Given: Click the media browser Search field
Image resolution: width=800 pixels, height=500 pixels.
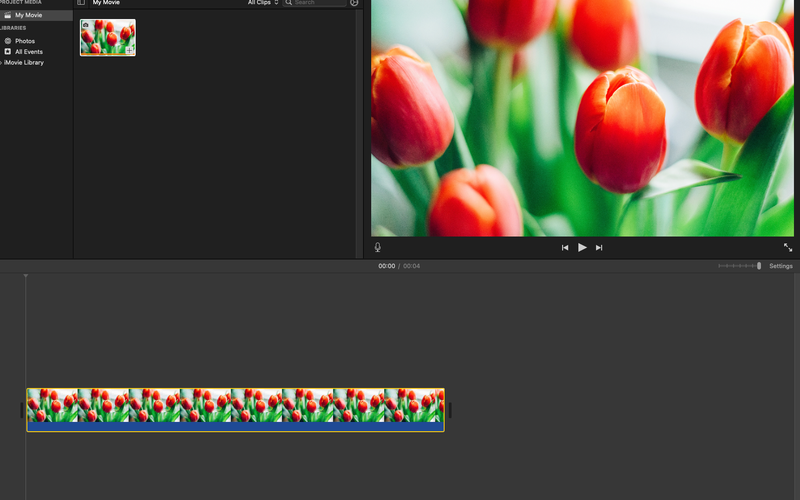Looking at the screenshot, I should tap(315, 3).
